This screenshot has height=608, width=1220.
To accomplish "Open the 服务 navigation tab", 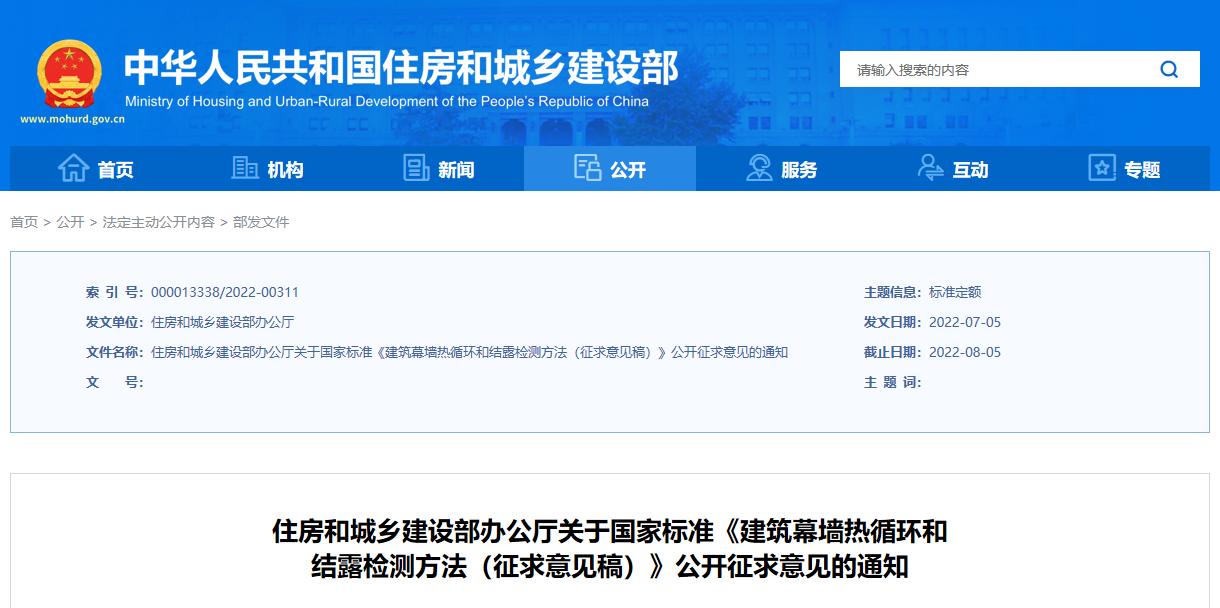I will 781,168.
